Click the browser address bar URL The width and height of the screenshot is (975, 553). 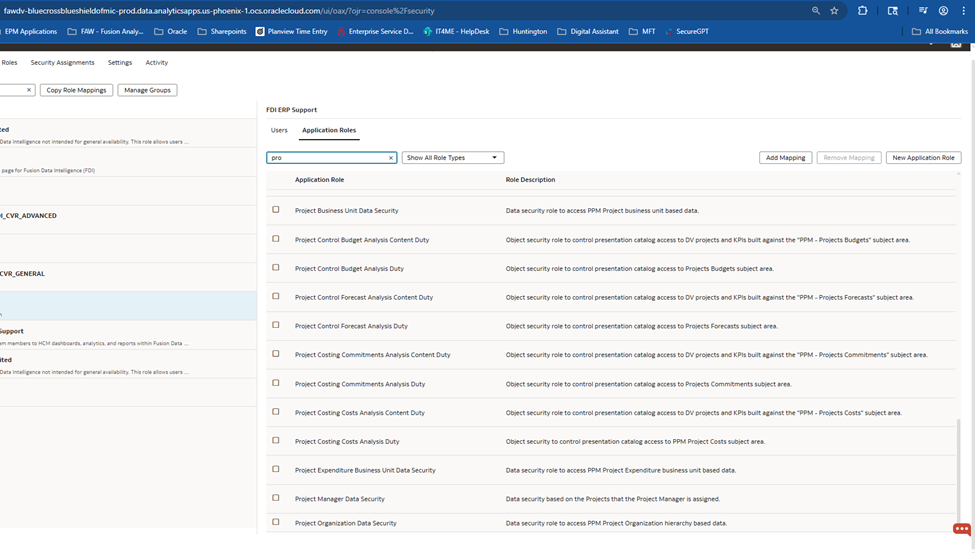219,11
